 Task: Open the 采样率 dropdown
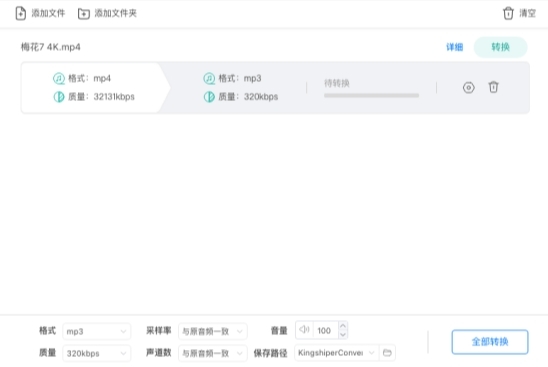pyautogui.click(x=212, y=331)
